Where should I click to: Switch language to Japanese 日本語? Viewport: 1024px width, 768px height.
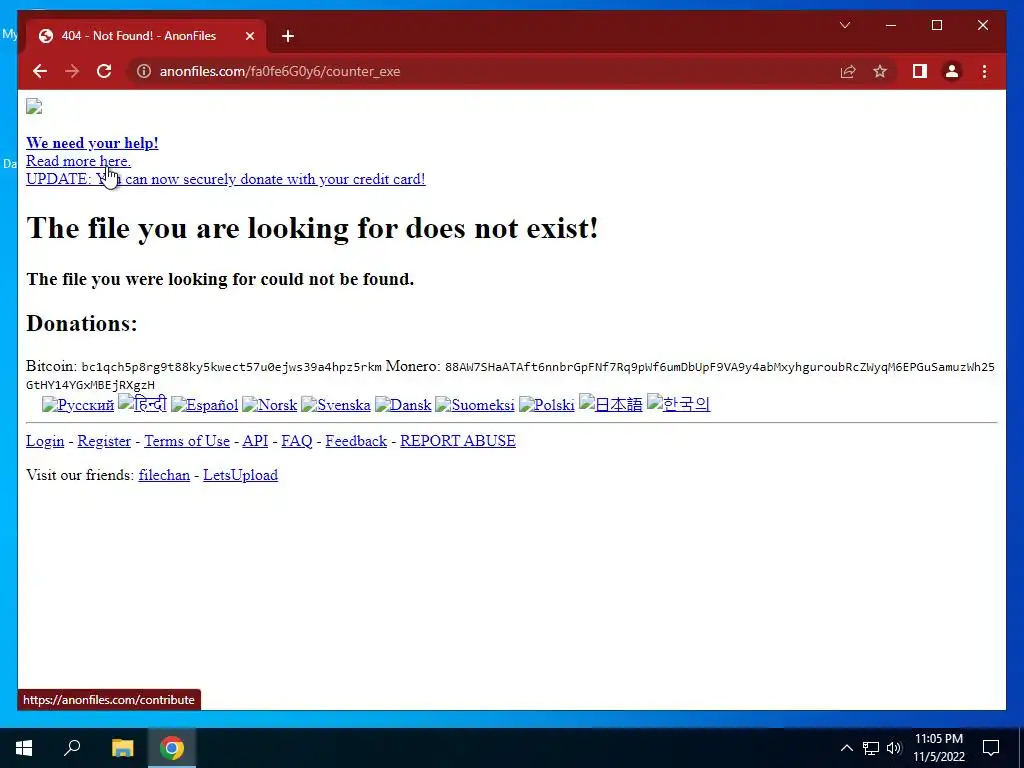pos(611,404)
